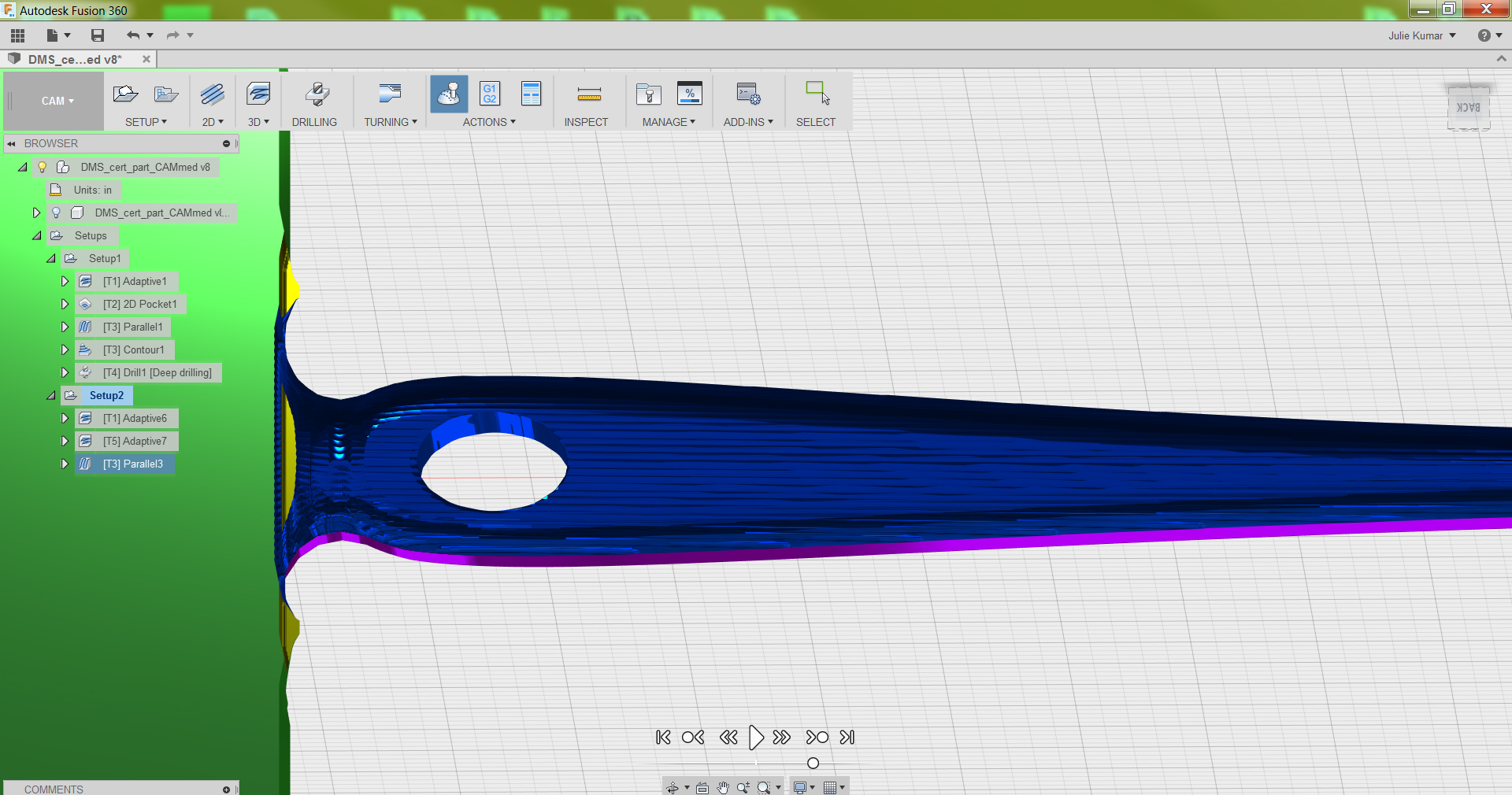Open the MANAGE menu
The height and width of the screenshot is (795, 1512).
point(669,122)
